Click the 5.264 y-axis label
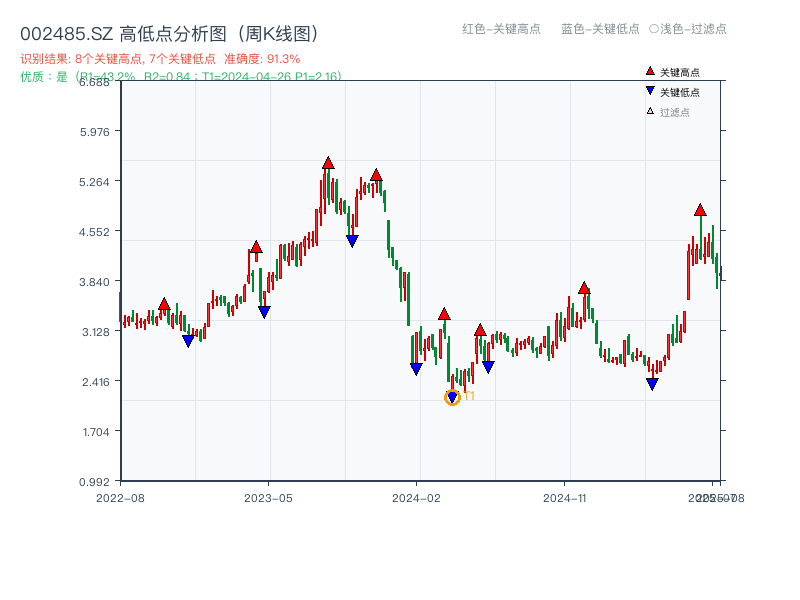Image resolution: width=800 pixels, height=600 pixels. (94, 182)
